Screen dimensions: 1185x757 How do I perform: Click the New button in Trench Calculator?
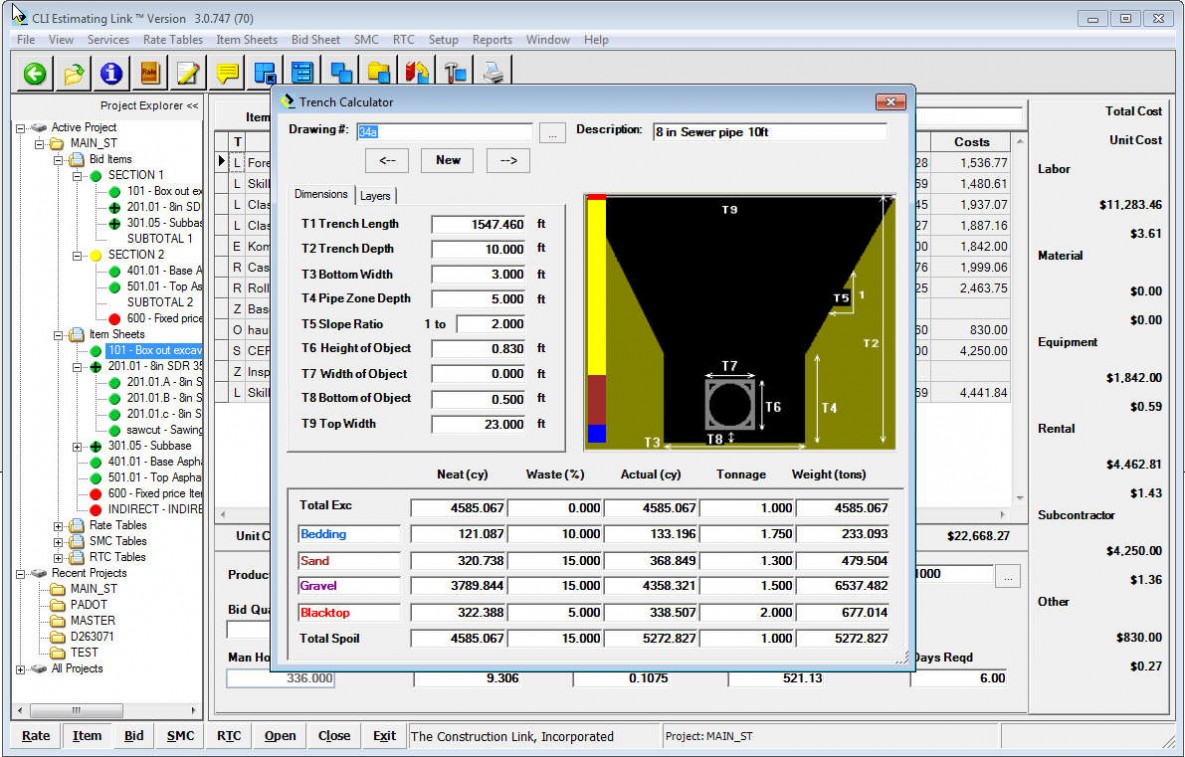[x=448, y=160]
